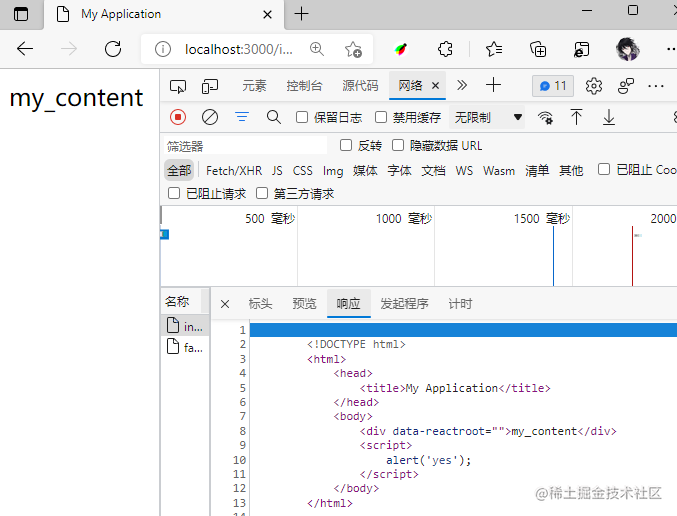The image size is (677, 516).
Task: Tick the 第三方请求 checkbox
Action: tap(262, 193)
